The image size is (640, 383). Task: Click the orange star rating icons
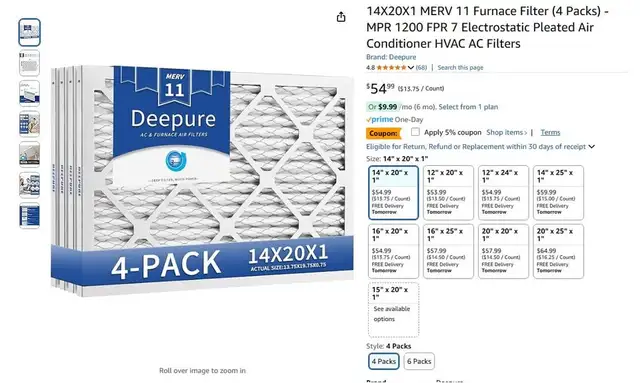pos(391,68)
